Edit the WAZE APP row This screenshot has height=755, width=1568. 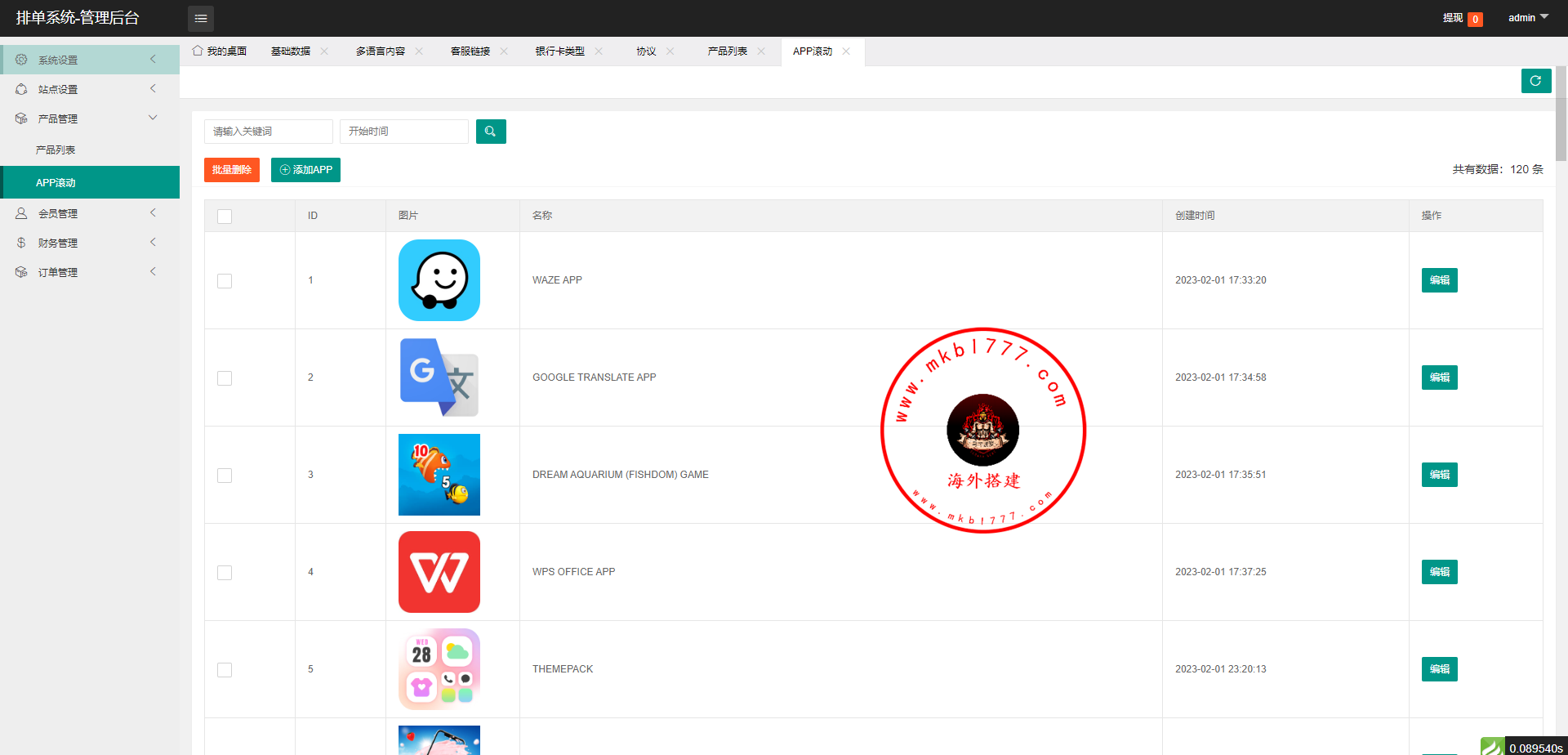coord(1440,280)
